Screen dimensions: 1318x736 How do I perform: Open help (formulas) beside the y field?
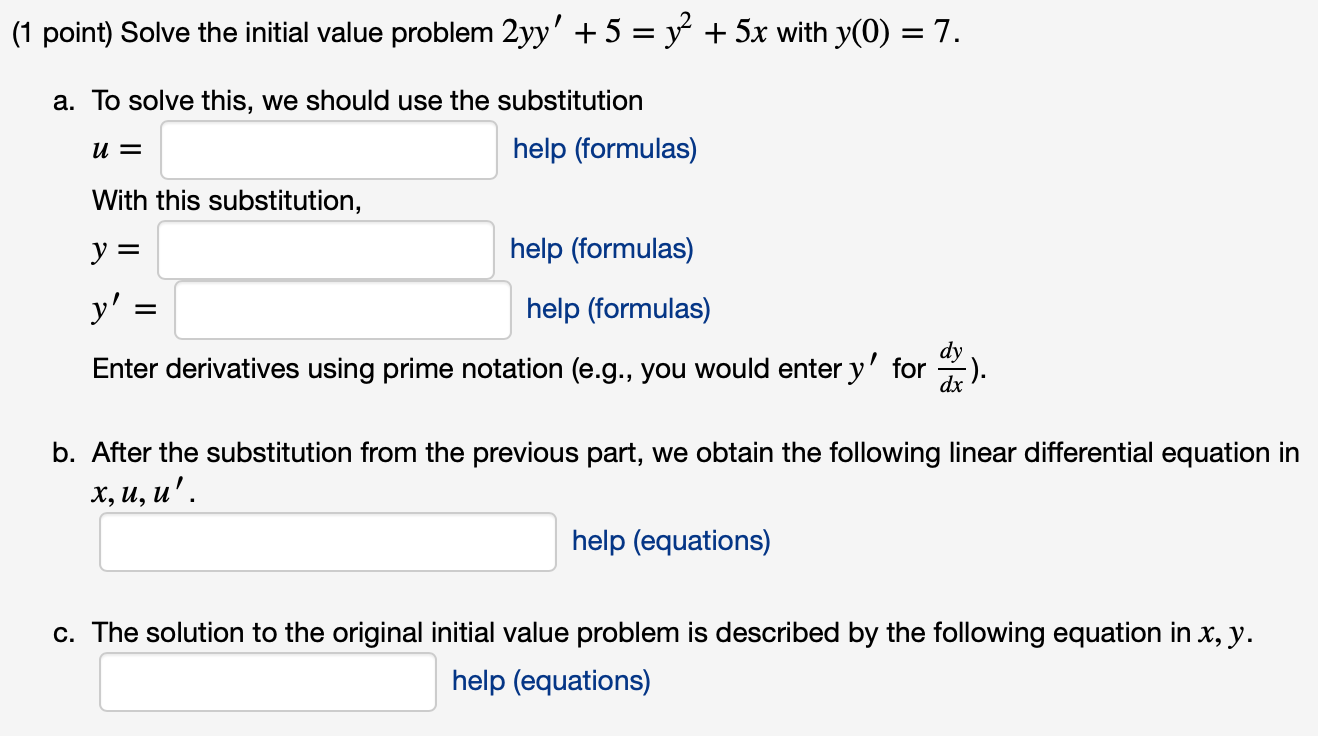point(600,249)
